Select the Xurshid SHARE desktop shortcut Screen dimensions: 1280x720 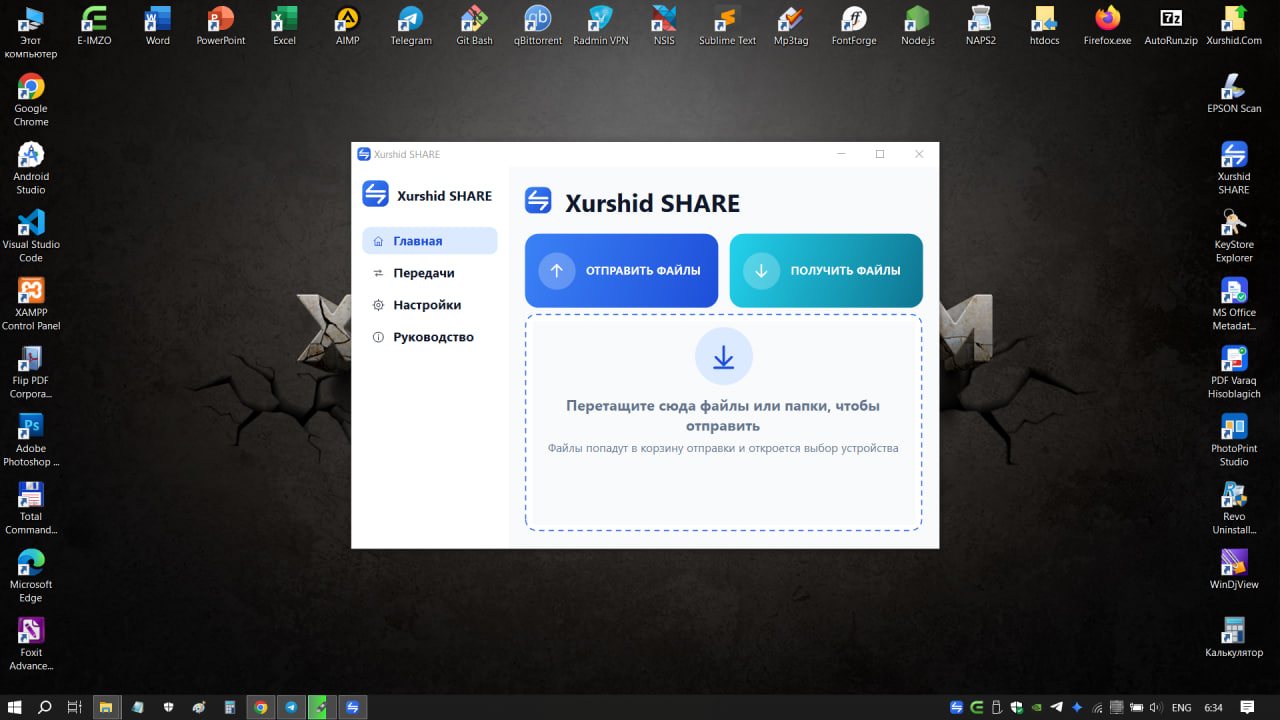coord(1234,168)
